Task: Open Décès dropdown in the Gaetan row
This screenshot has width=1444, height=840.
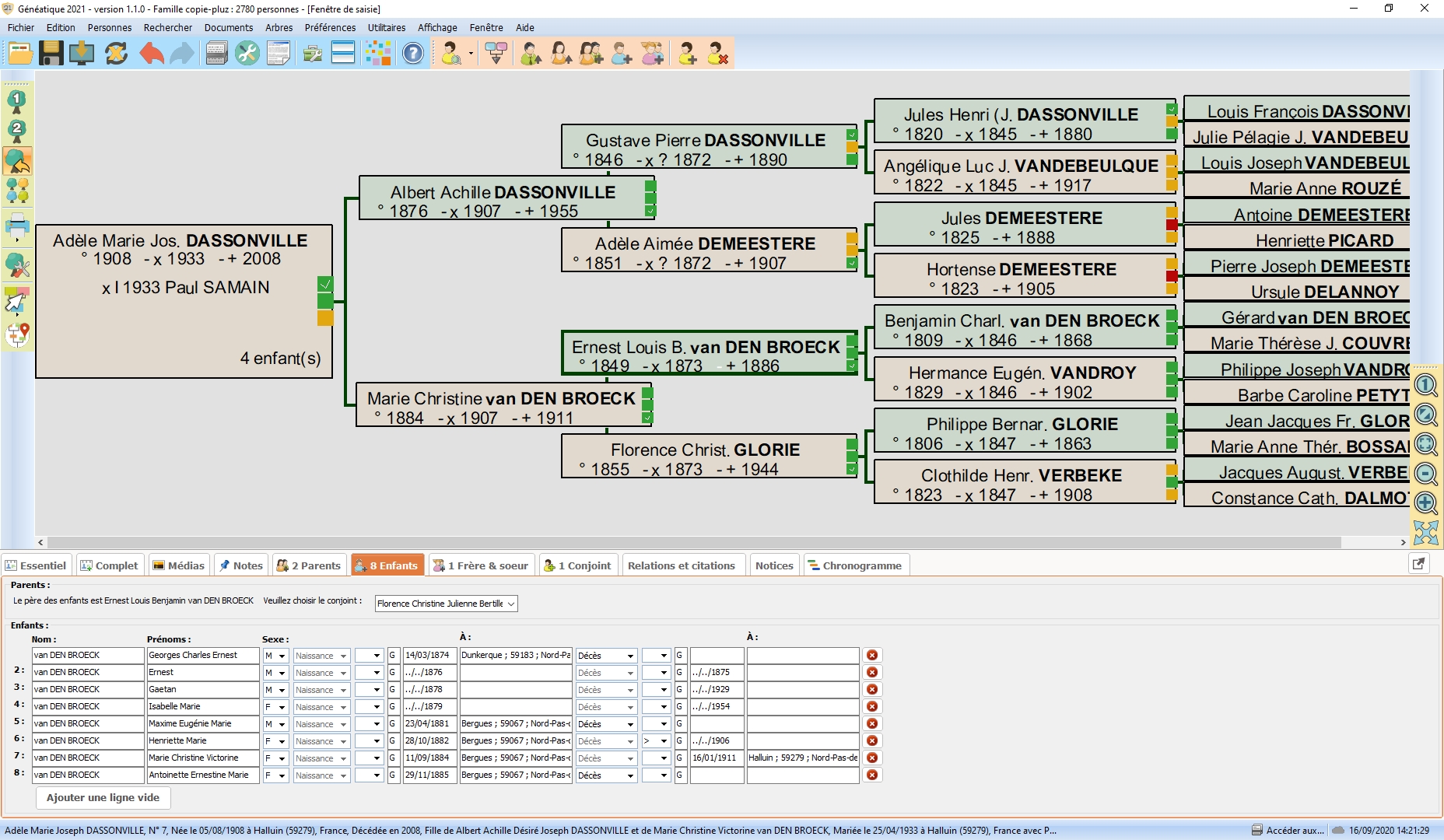Action: point(606,690)
